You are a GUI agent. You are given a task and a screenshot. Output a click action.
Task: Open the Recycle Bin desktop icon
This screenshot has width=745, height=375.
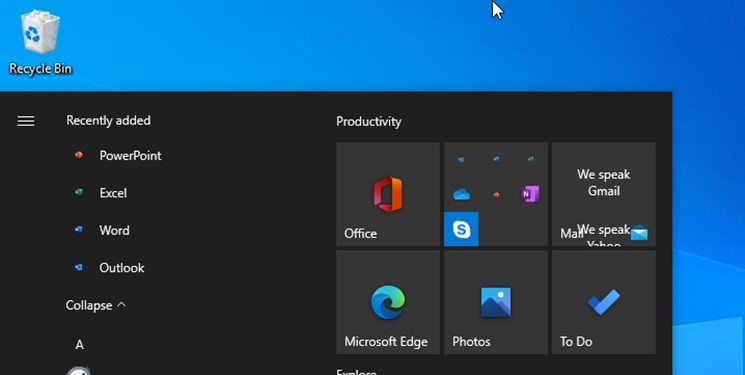point(40,43)
